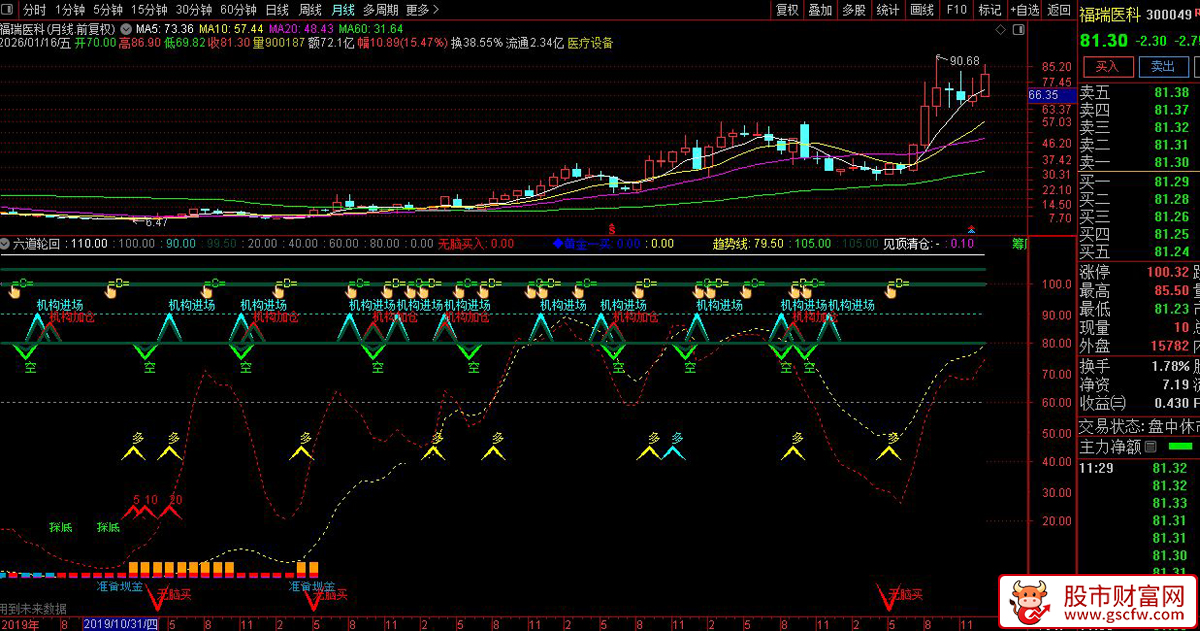Screen dimensions: 1200x631
Task: Open the dropdown arrow beside 福瑞医科 chart title
Action: coord(124,29)
